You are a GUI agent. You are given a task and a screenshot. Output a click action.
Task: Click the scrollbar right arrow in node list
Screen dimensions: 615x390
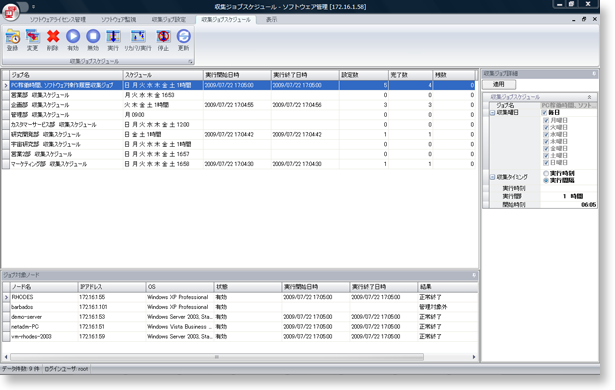coord(474,357)
